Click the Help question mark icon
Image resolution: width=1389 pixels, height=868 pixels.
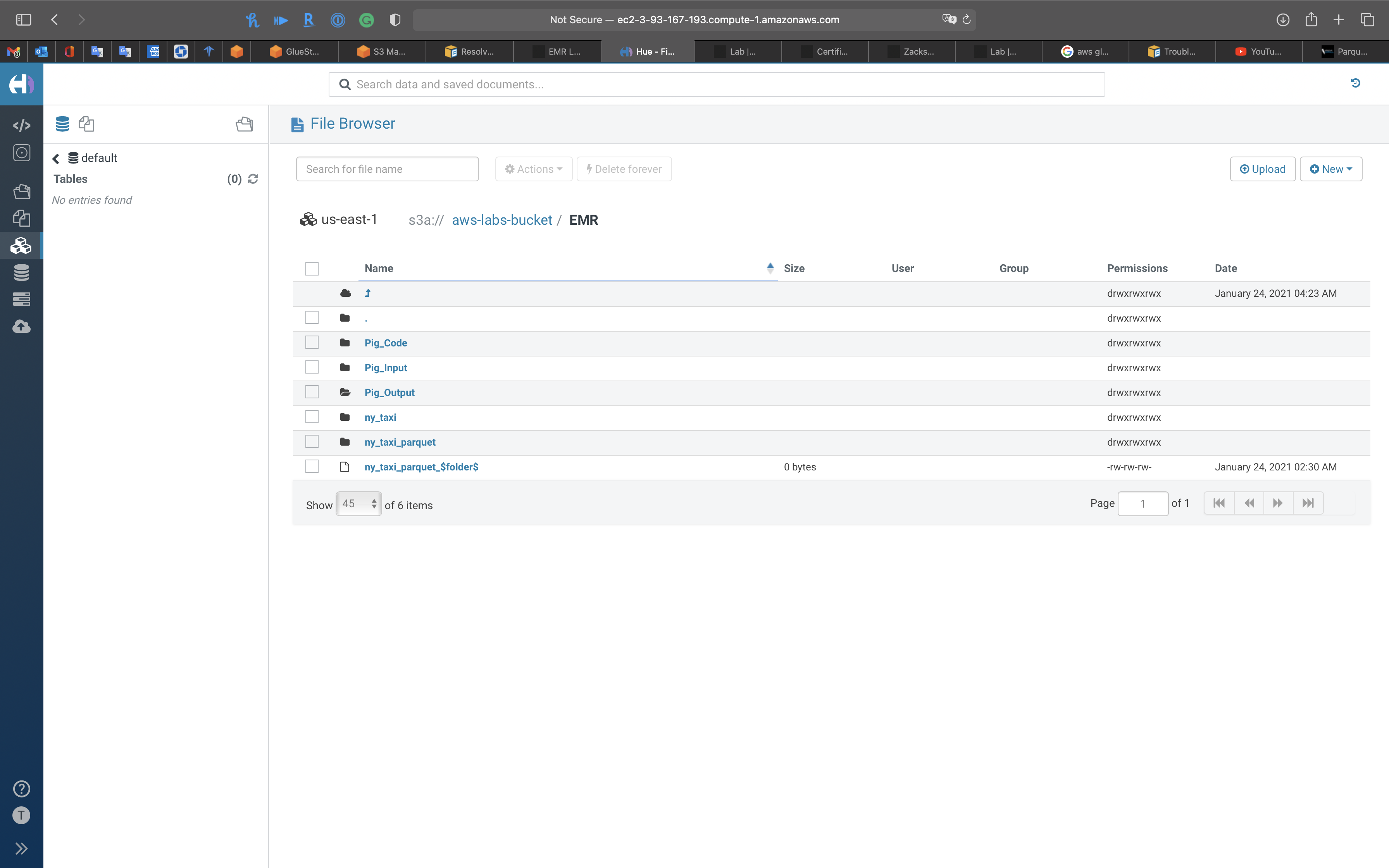click(x=21, y=789)
